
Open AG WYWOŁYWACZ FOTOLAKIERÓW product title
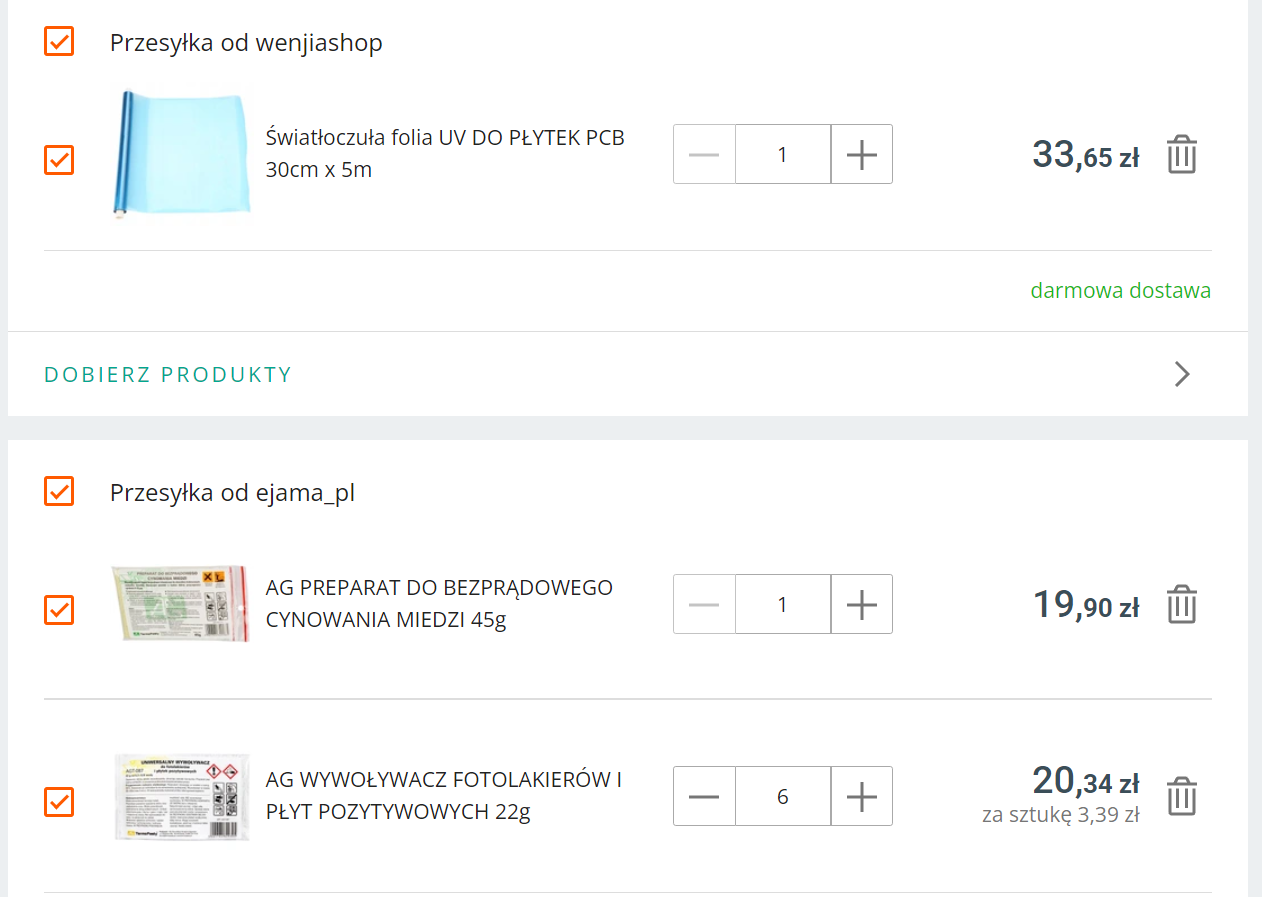point(443,795)
